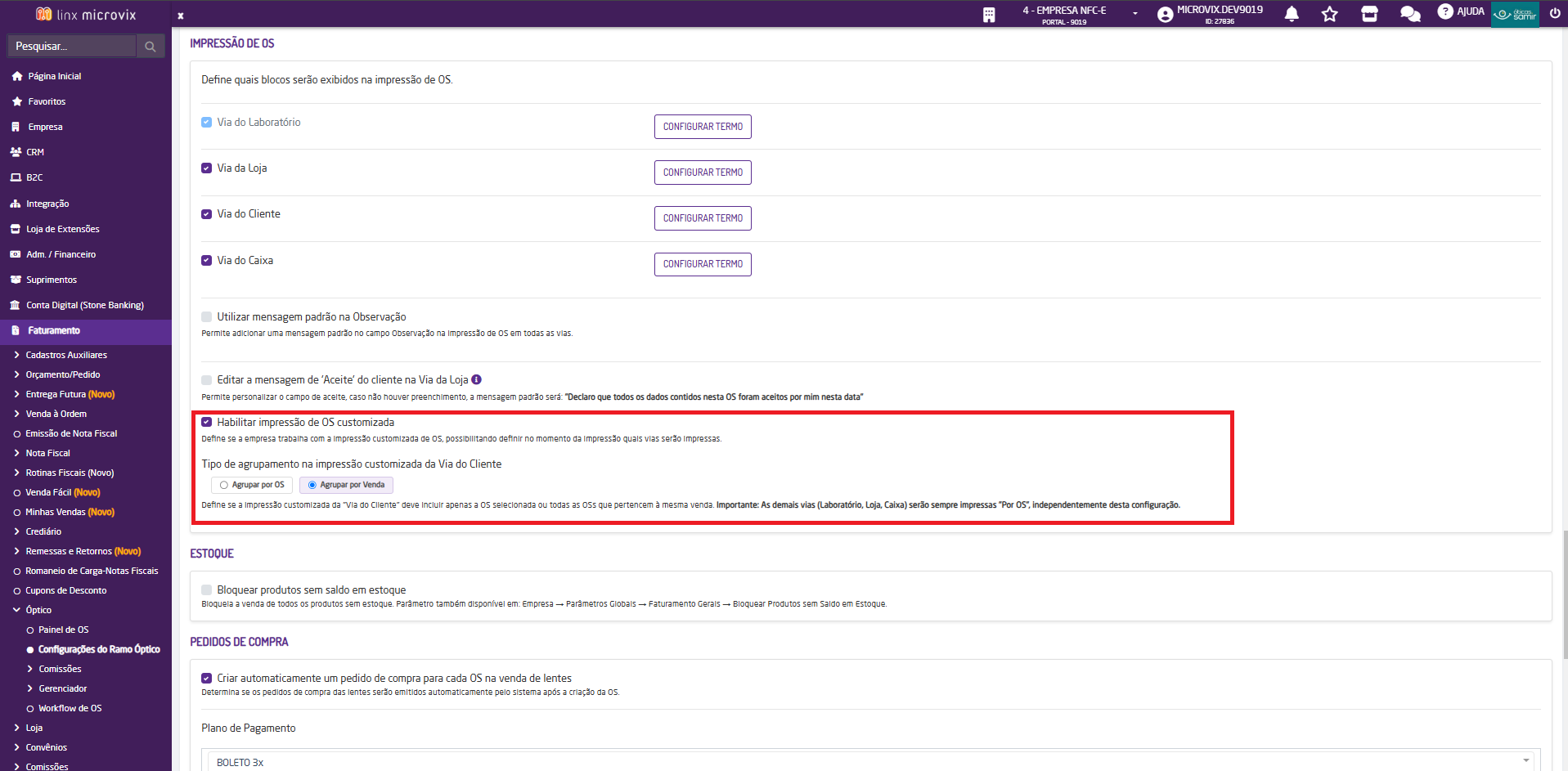Click the Empresa building icon in sidebar
This screenshot has width=1568, height=771.
pyautogui.click(x=16, y=127)
